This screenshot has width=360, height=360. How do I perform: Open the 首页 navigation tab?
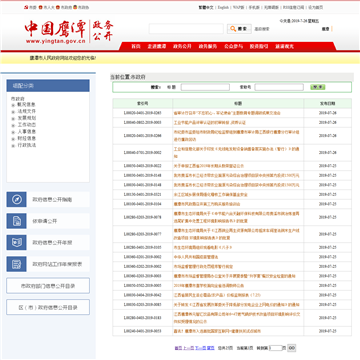pos(136,46)
